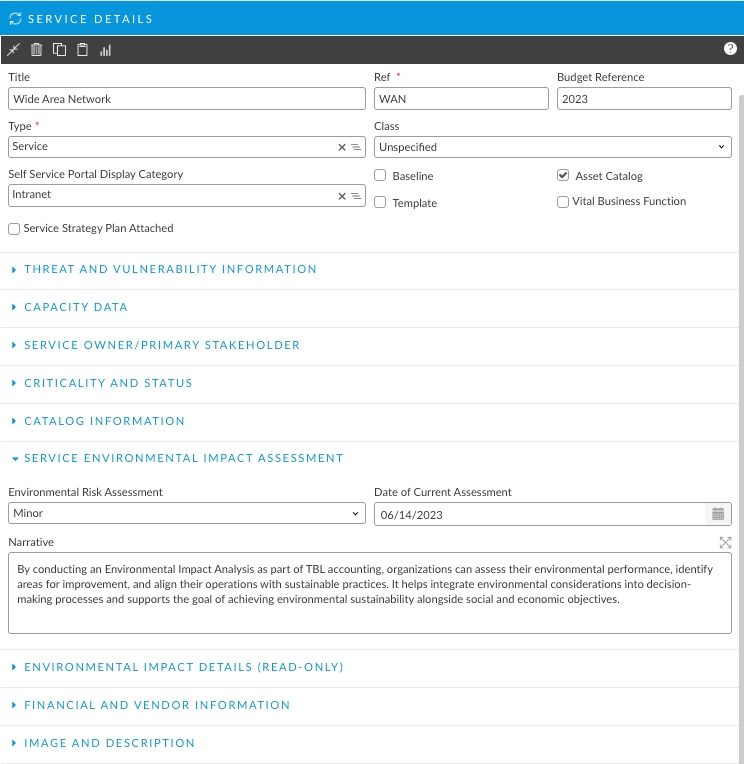
Task: Click the clipboard paste icon
Action: point(83,49)
